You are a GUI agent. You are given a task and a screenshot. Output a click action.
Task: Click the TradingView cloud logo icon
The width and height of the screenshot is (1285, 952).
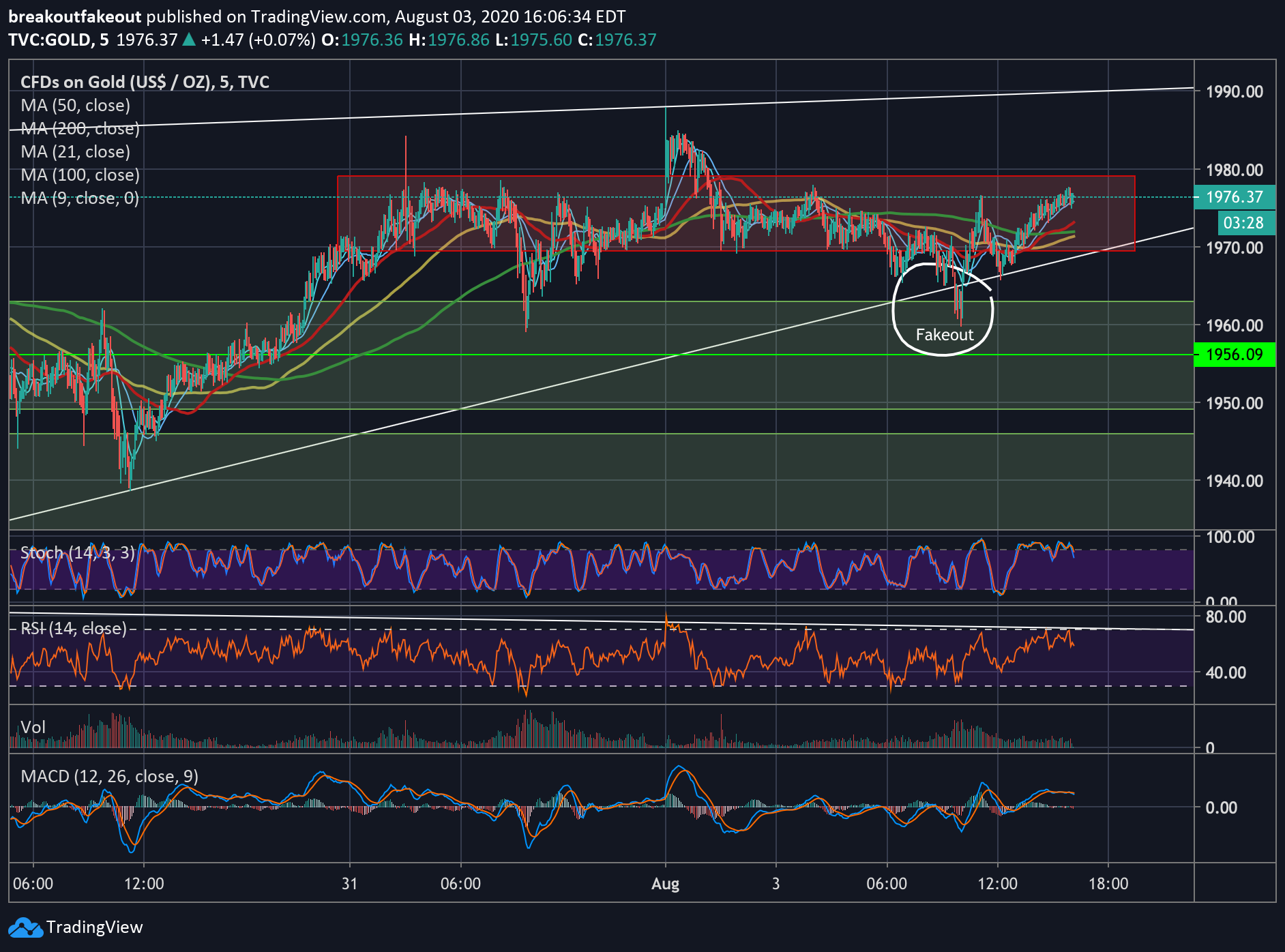(25, 927)
